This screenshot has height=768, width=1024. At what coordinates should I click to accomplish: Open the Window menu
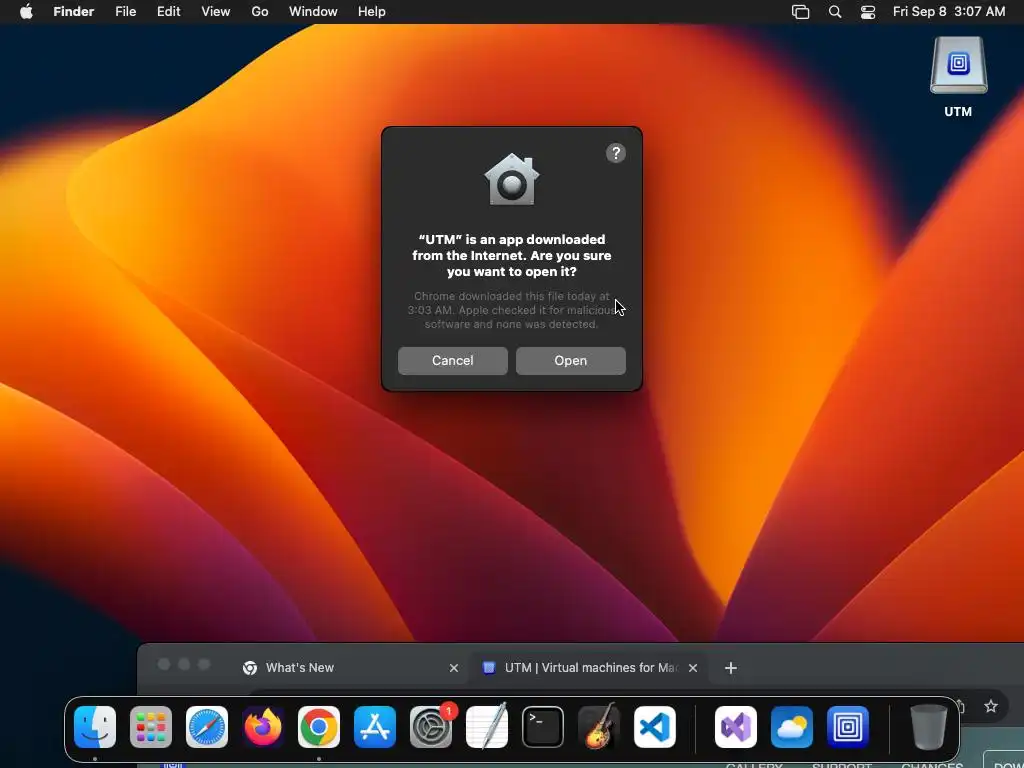[x=313, y=12]
